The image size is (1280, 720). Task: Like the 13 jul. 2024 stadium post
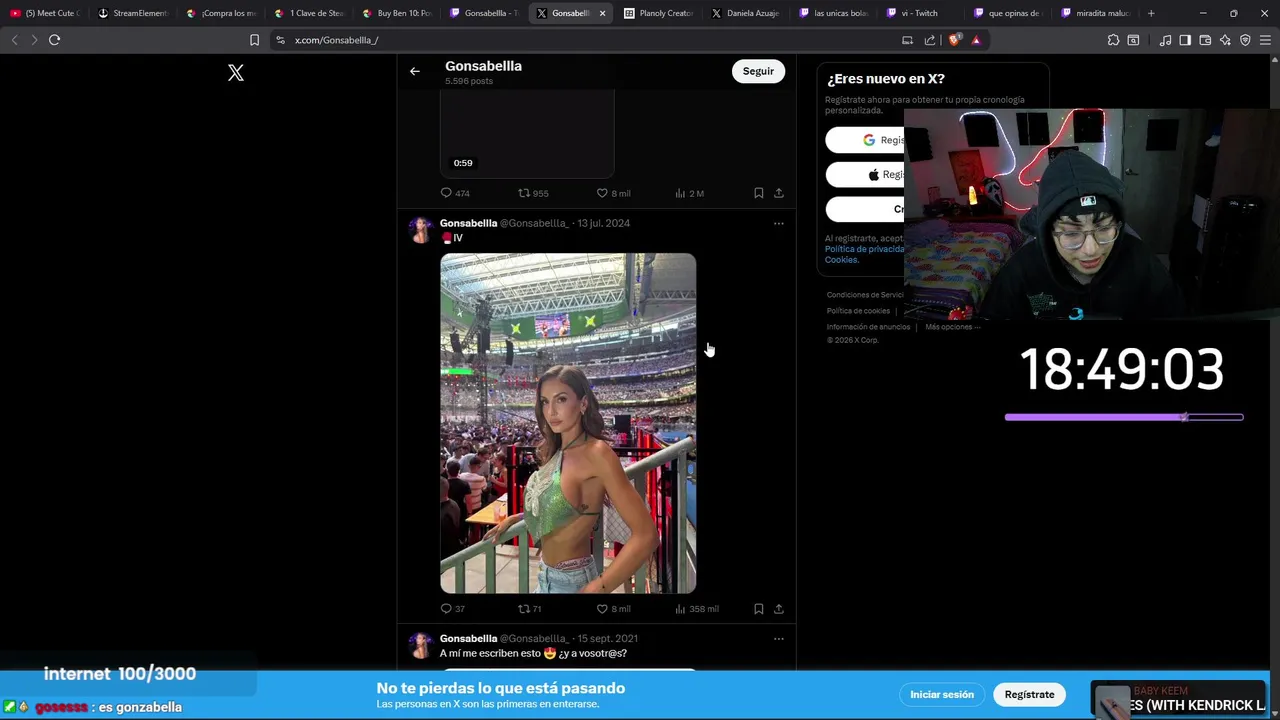coord(613,608)
